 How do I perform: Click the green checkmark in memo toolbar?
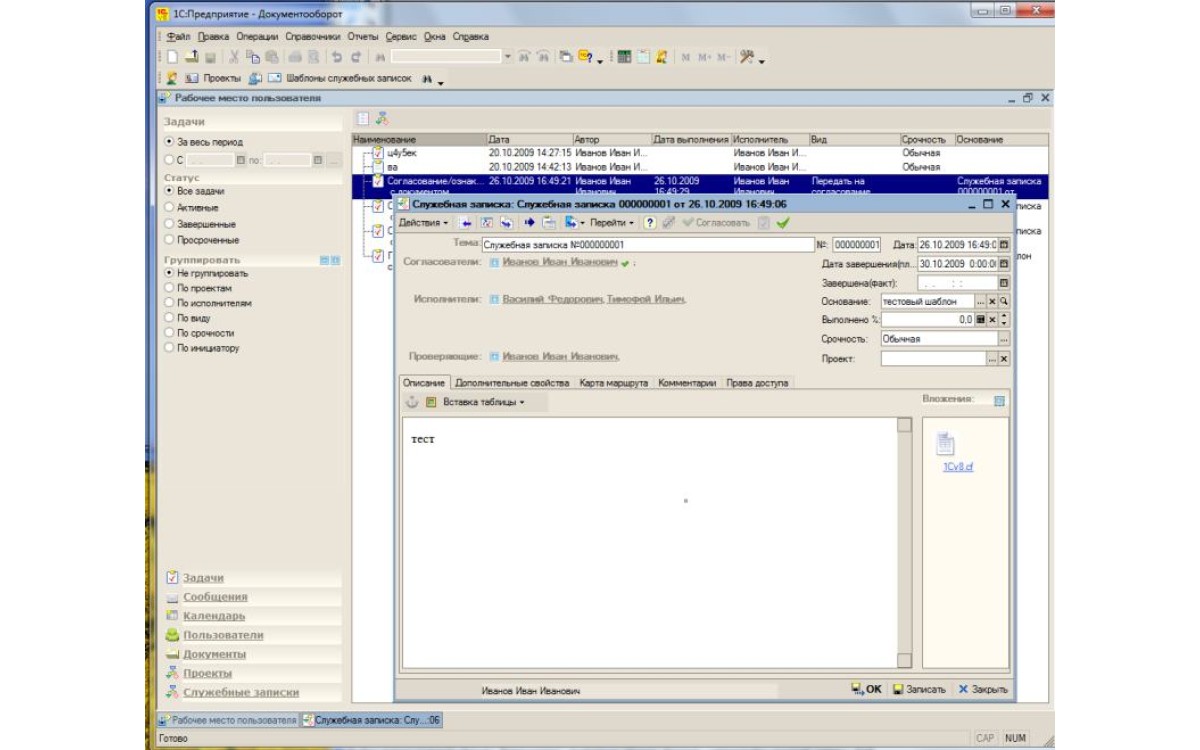pos(782,222)
